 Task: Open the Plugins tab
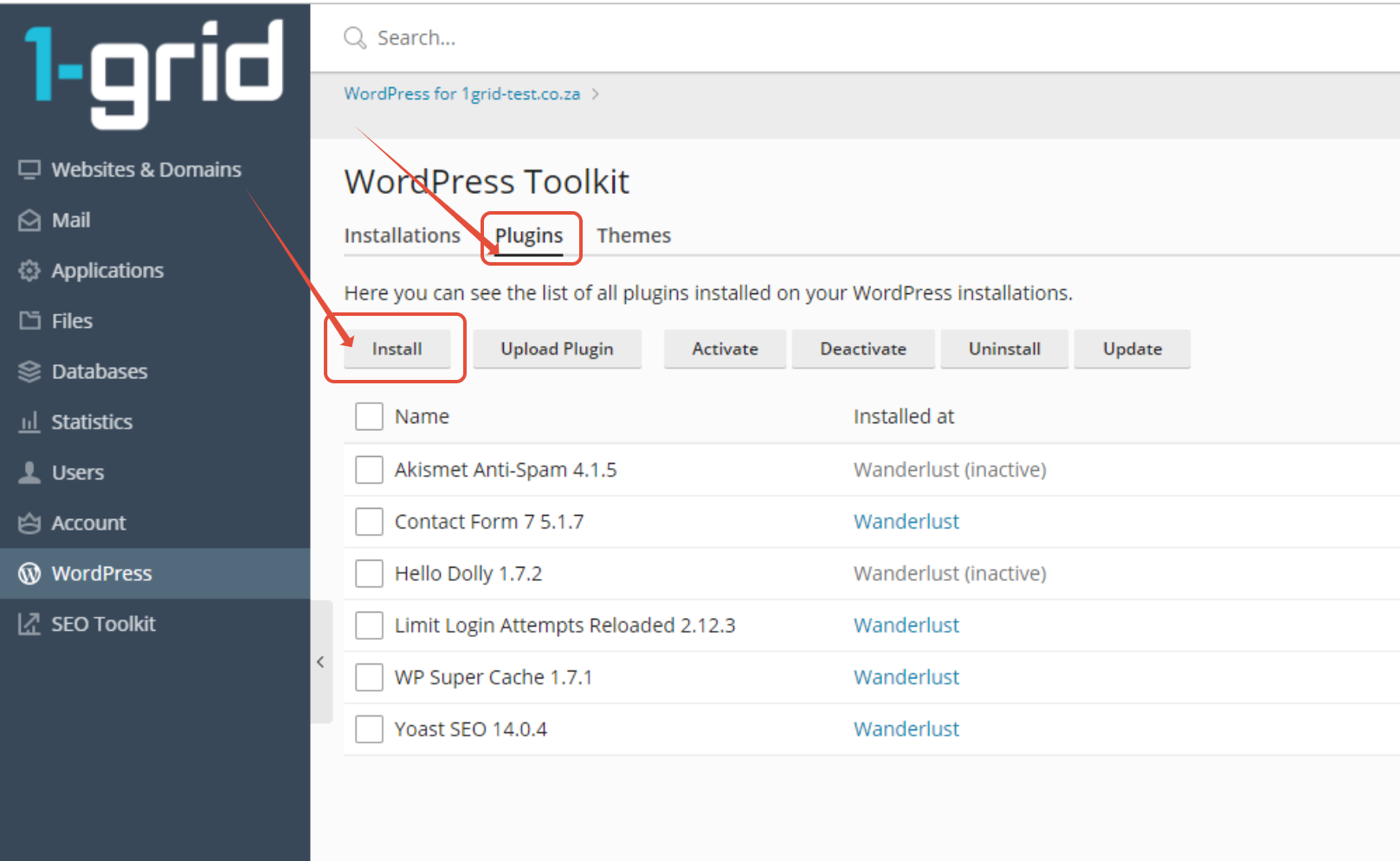click(x=529, y=236)
